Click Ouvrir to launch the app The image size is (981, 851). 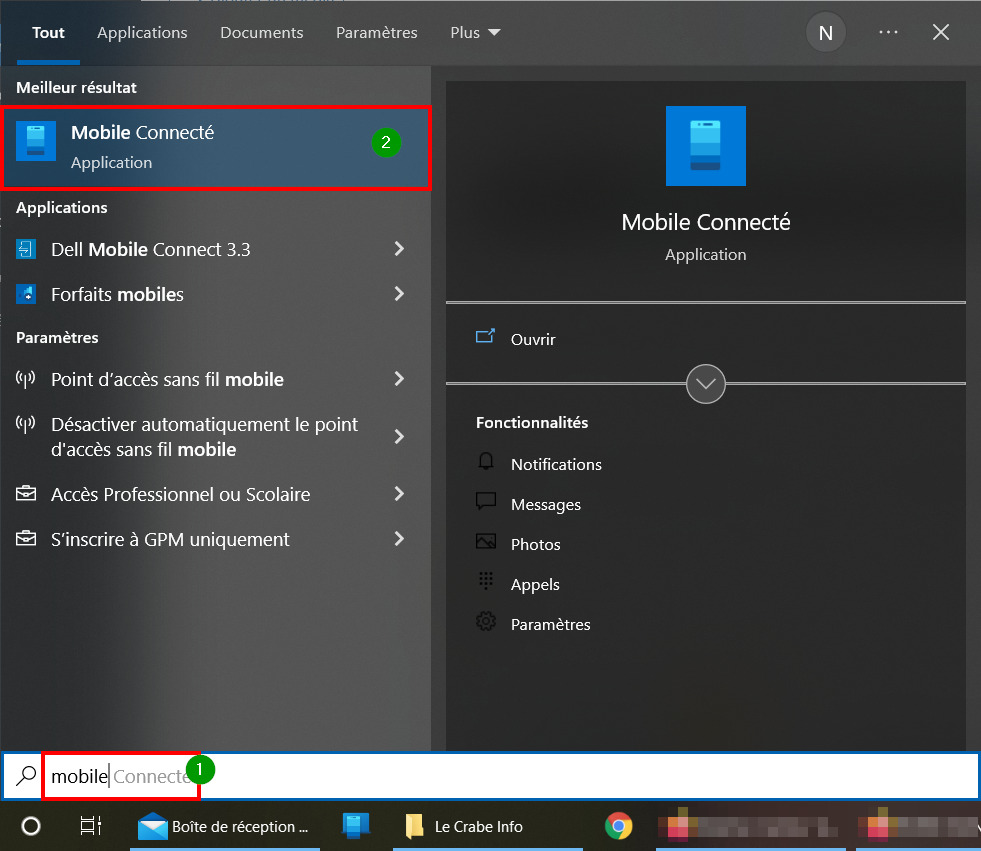[x=532, y=339]
